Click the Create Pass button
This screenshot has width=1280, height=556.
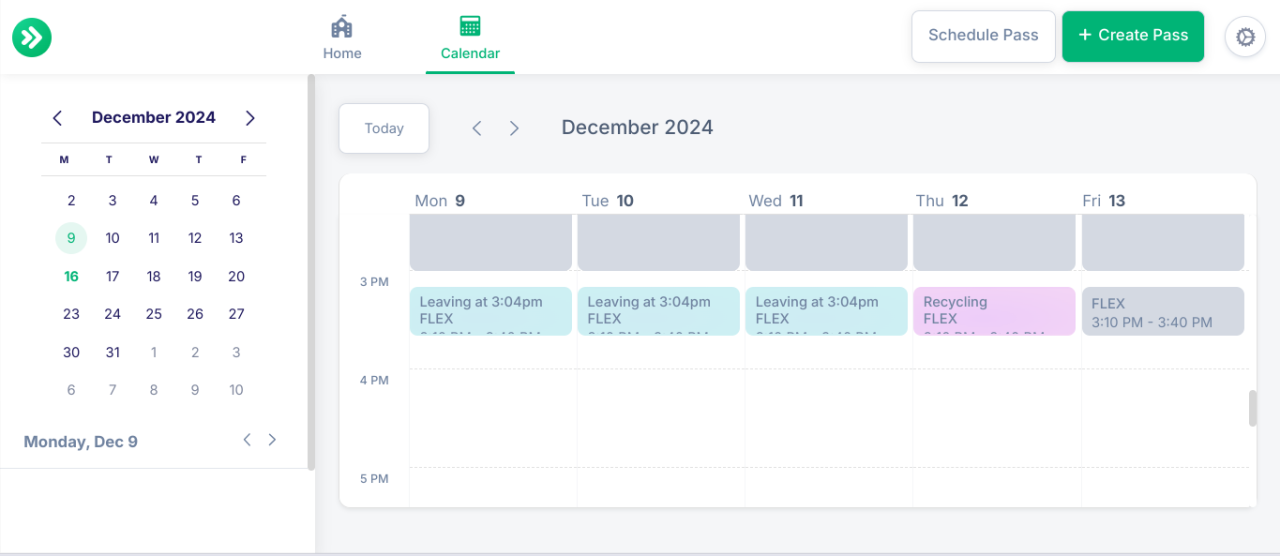pyautogui.click(x=1133, y=36)
